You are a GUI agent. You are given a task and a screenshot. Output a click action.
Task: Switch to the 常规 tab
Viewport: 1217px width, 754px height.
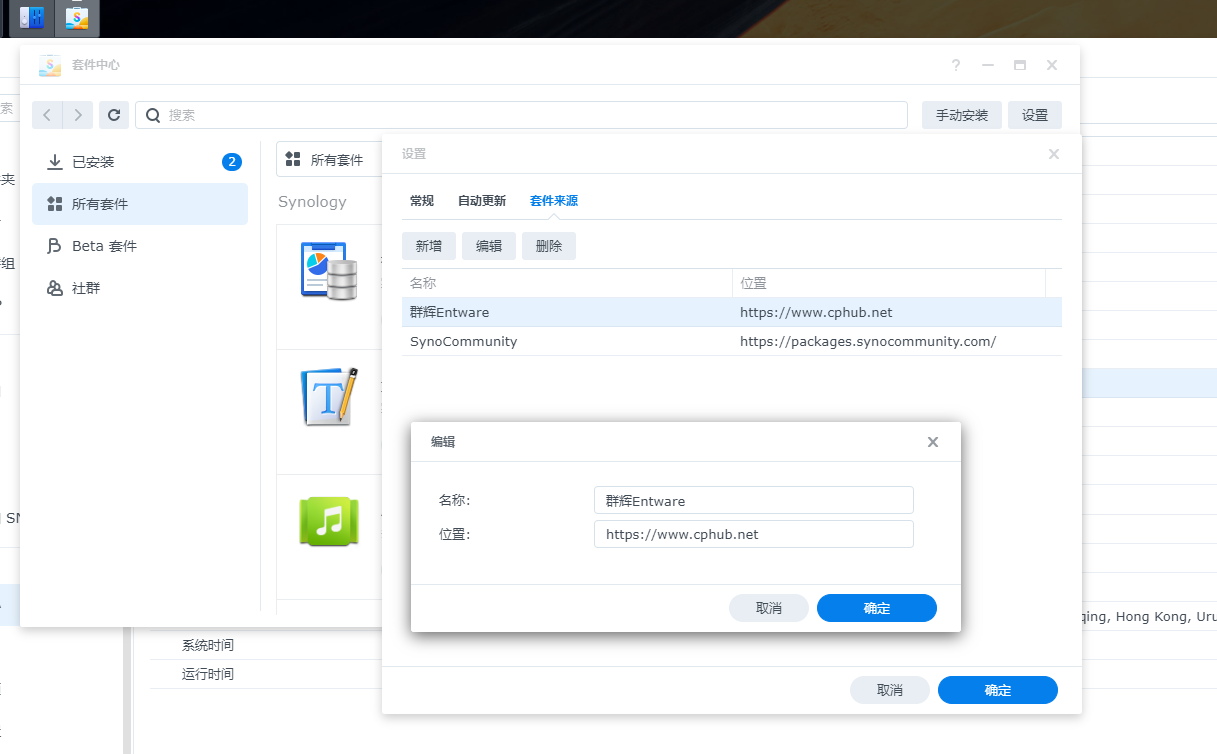(x=422, y=201)
